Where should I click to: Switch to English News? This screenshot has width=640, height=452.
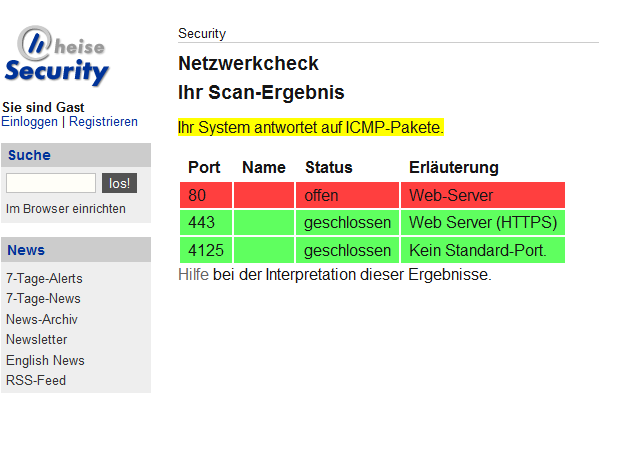[x=45, y=361]
